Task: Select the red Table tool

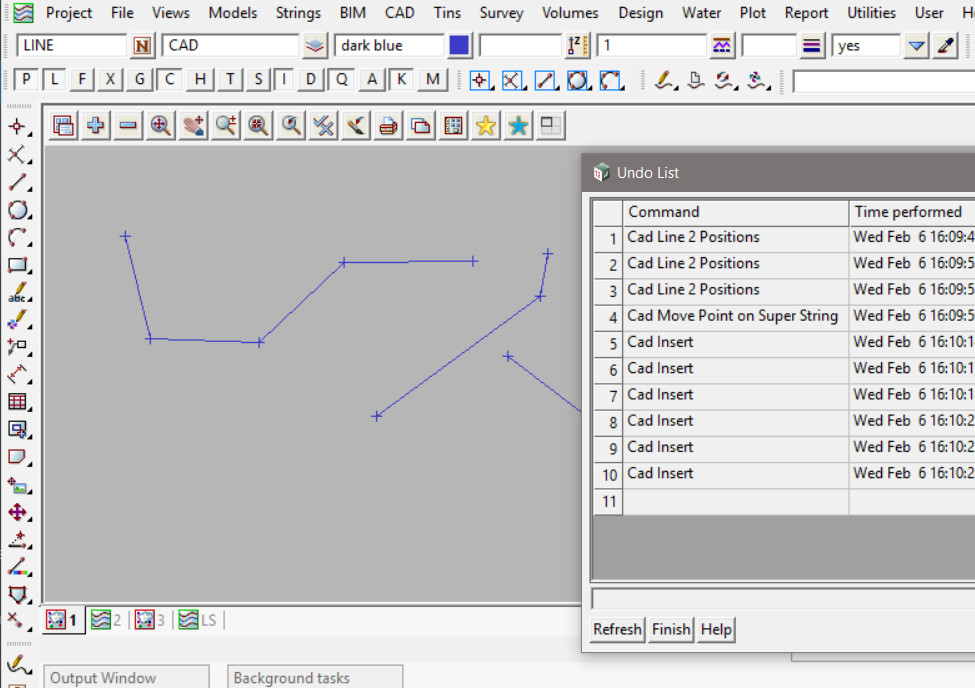Action: [17, 402]
